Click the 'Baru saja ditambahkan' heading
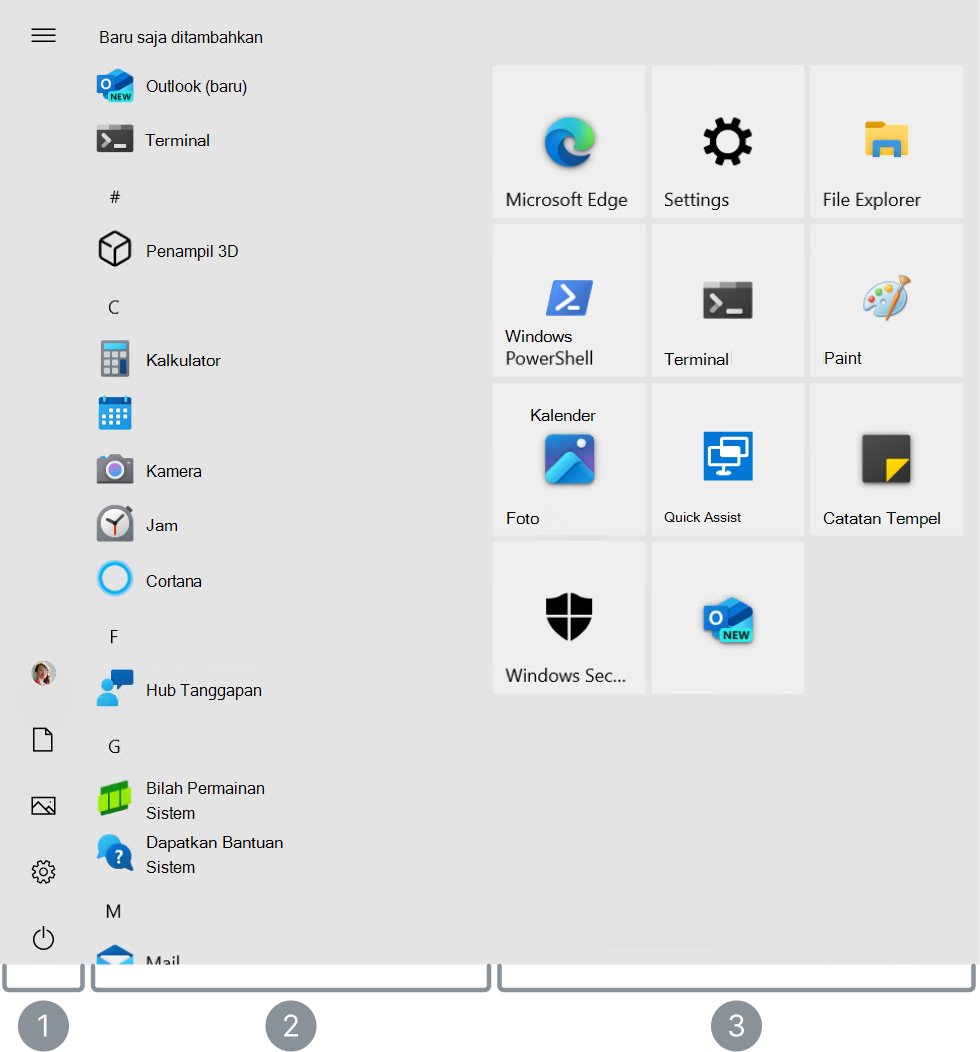Viewport: 980px width, 1052px height. [x=181, y=38]
